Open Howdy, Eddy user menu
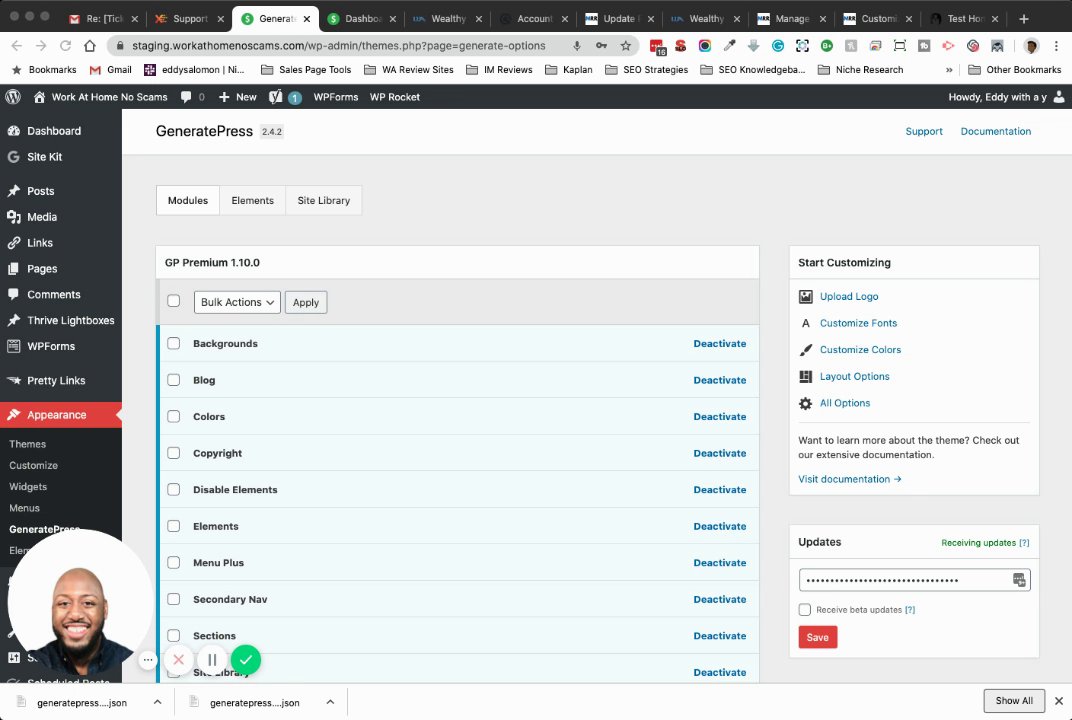Image resolution: width=1072 pixels, height=720 pixels. click(x=1006, y=97)
